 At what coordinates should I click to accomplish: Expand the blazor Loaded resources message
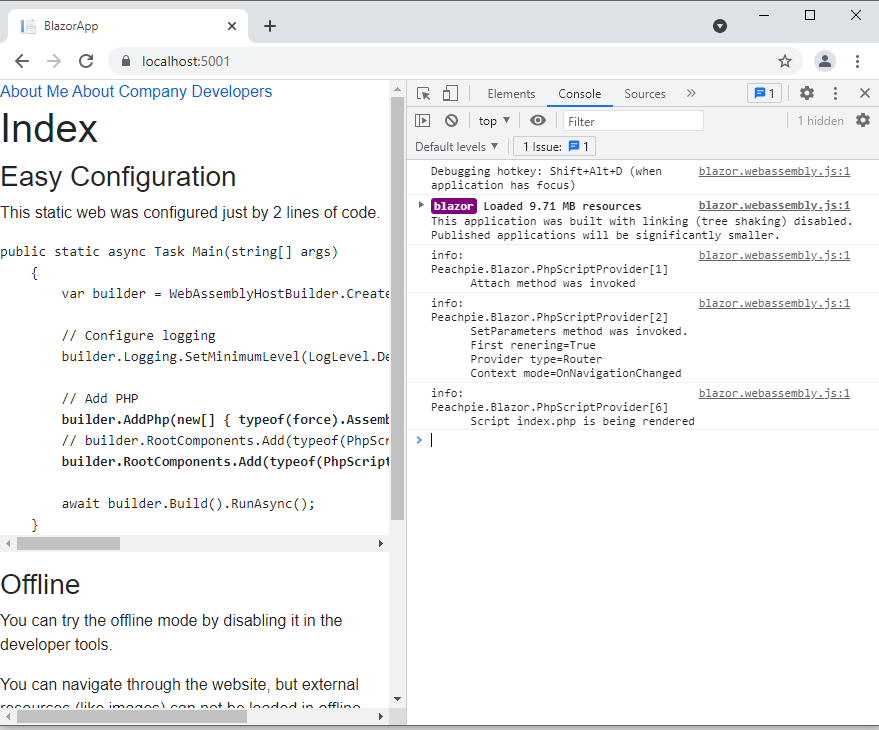point(421,205)
